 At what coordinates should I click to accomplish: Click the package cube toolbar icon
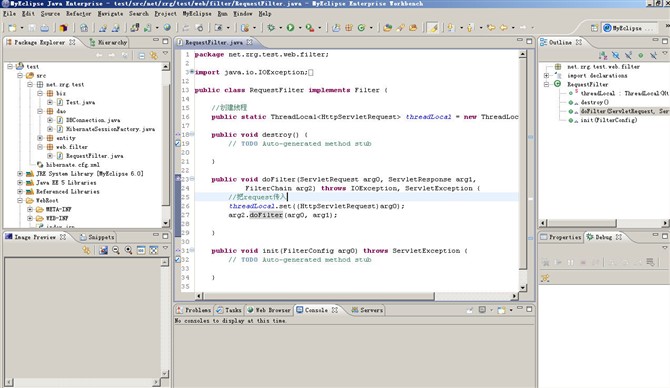pos(64,28)
